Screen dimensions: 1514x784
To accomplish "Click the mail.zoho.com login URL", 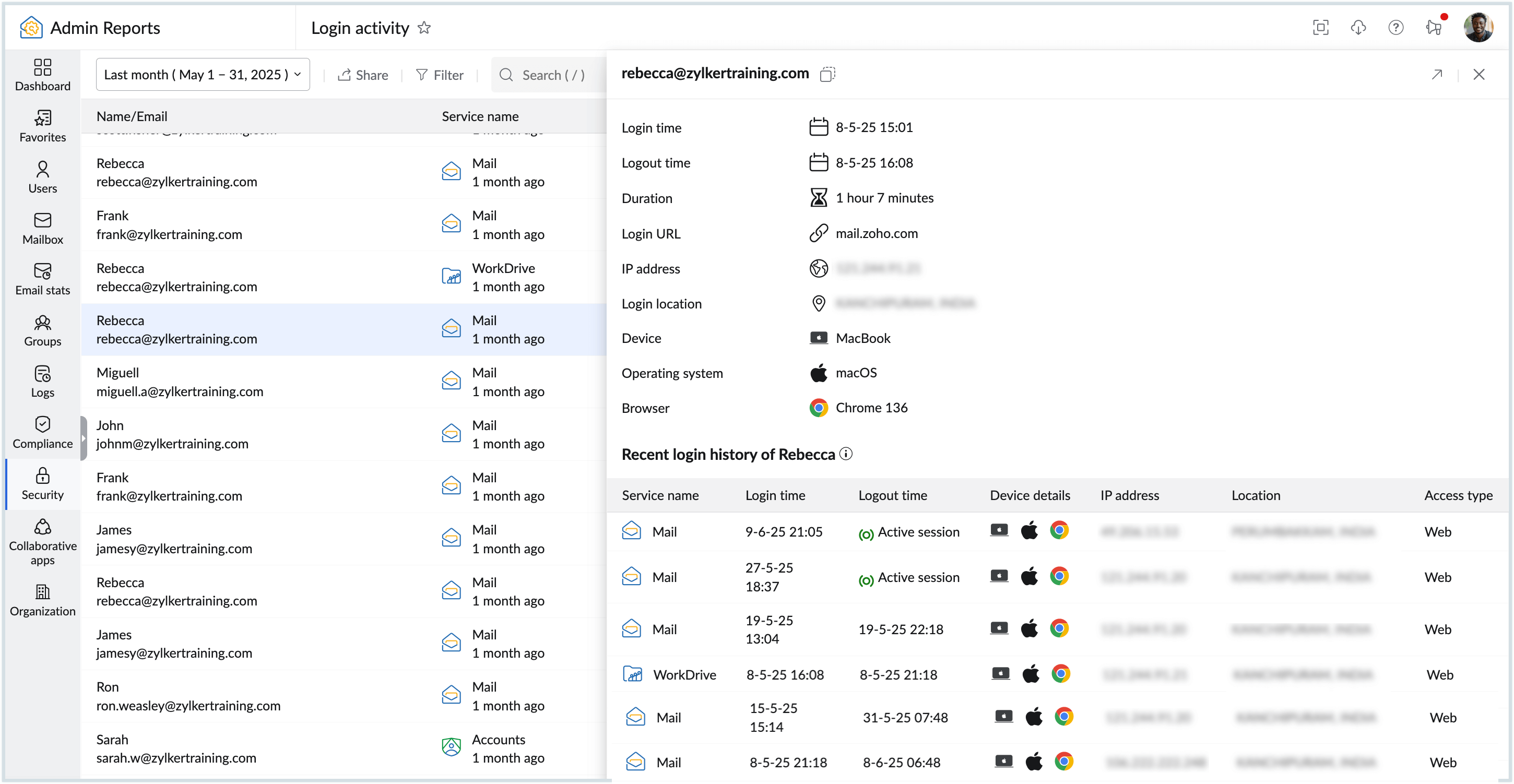I will pyautogui.click(x=877, y=233).
